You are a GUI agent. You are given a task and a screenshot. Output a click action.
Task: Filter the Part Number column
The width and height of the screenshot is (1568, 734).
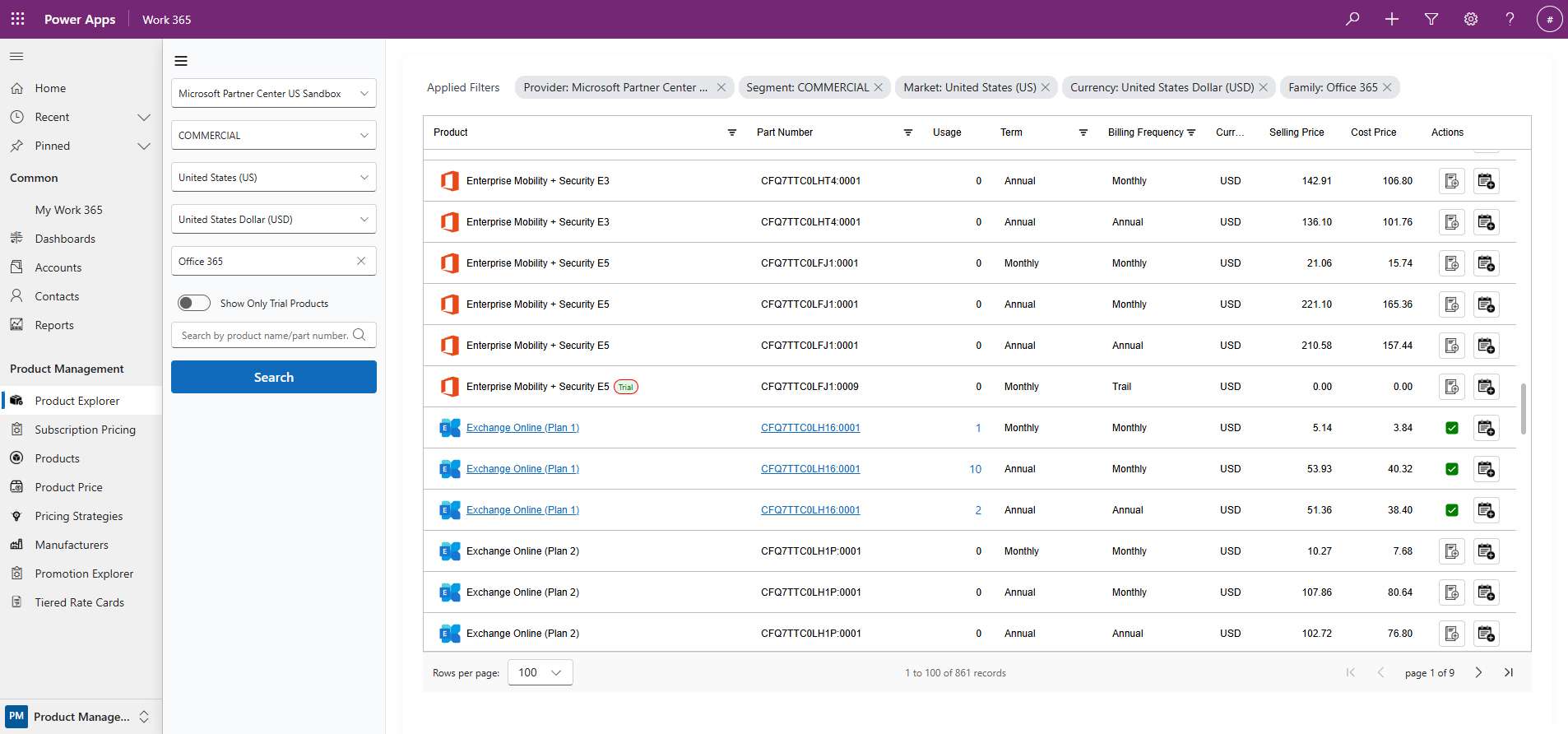point(908,132)
